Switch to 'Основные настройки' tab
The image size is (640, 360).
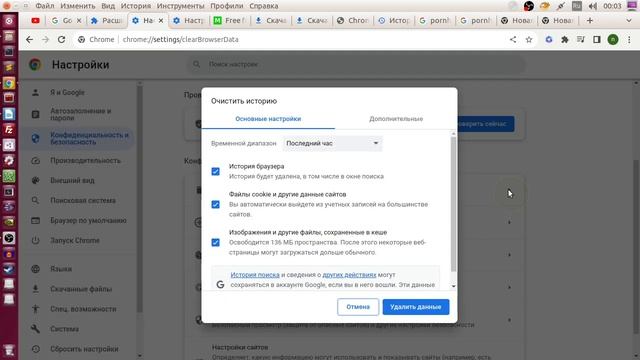click(x=268, y=119)
